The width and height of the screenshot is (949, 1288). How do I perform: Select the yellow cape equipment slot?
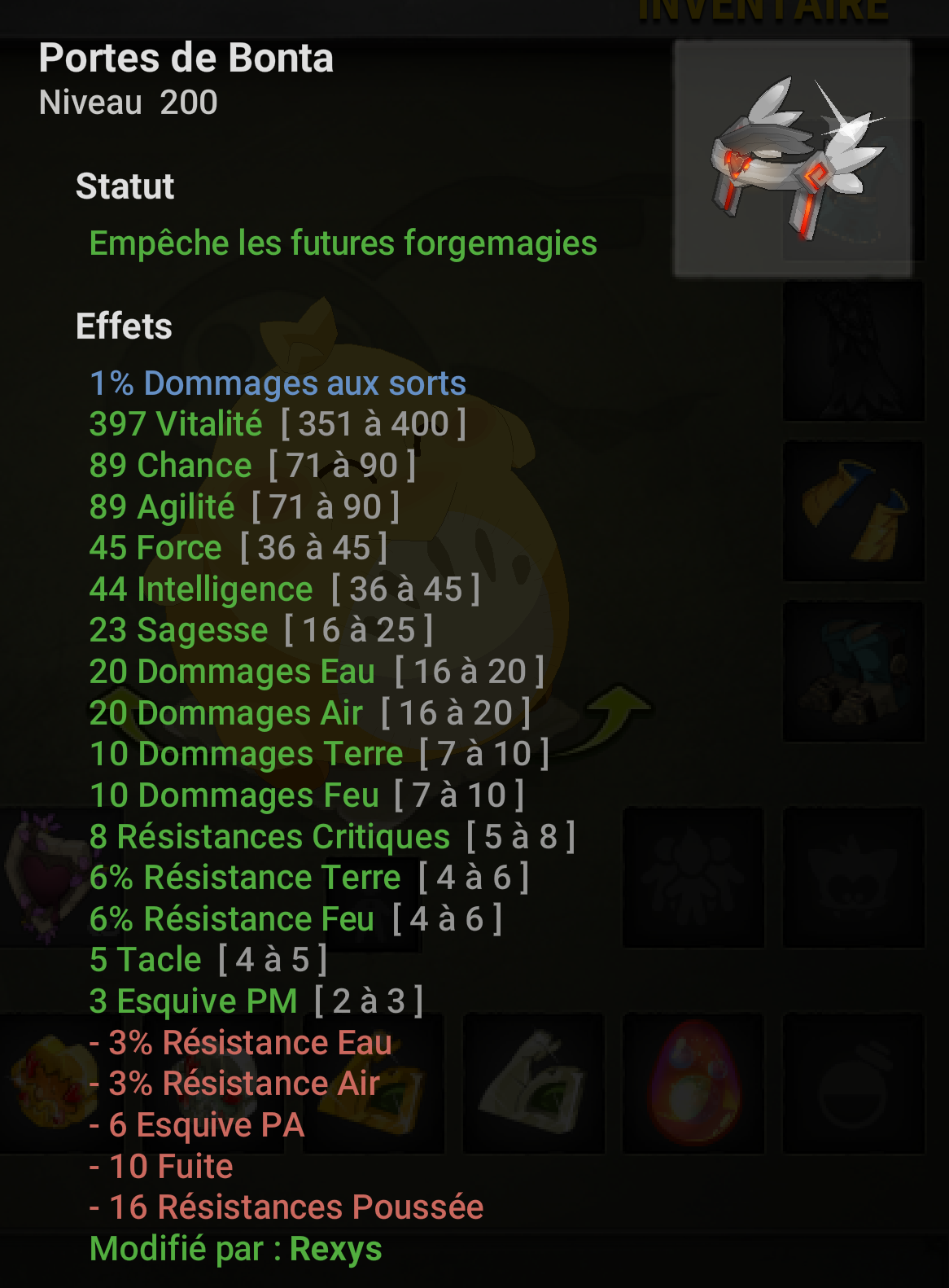coord(853,511)
